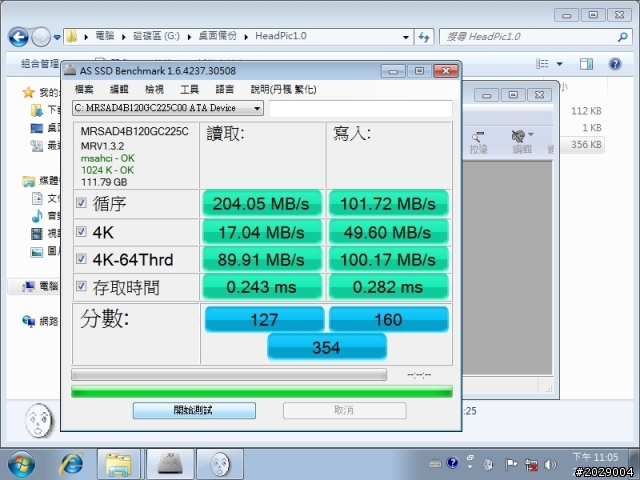Click the HeadPic1.0 breadcrumb
The image size is (640, 480).
pyautogui.click(x=281, y=36)
